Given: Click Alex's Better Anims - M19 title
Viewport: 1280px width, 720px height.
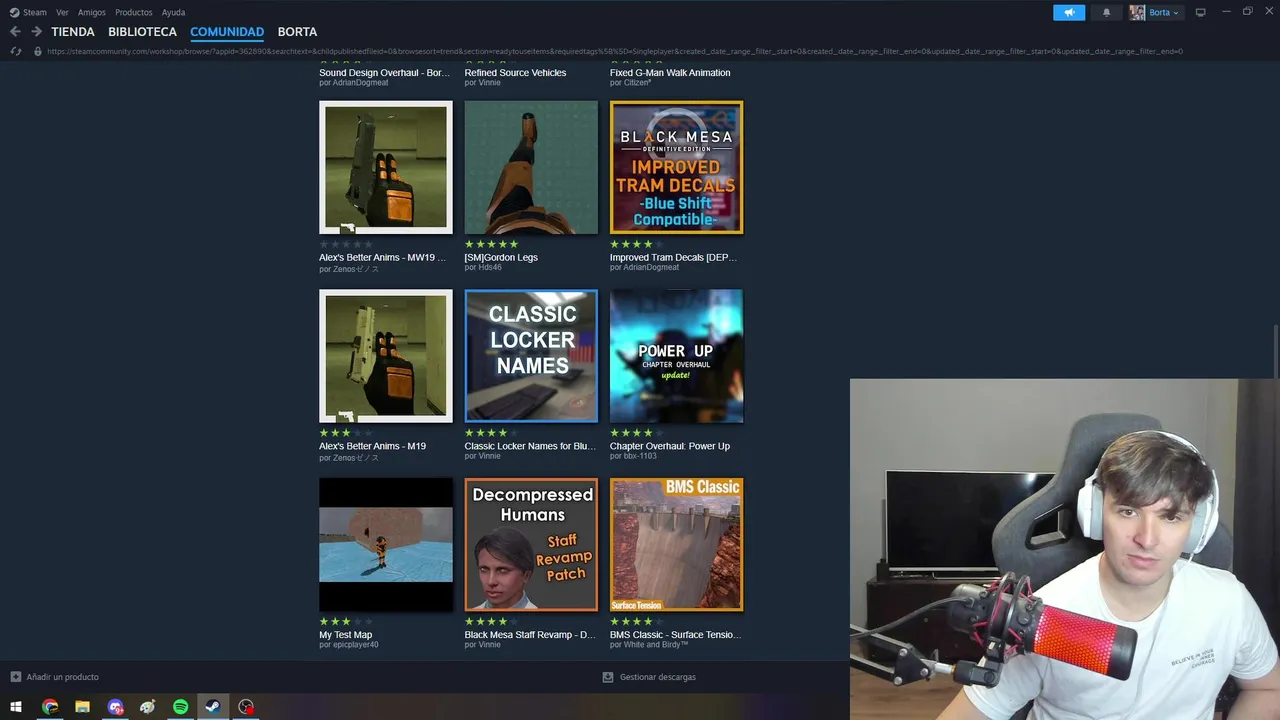Looking at the screenshot, I should [372, 446].
